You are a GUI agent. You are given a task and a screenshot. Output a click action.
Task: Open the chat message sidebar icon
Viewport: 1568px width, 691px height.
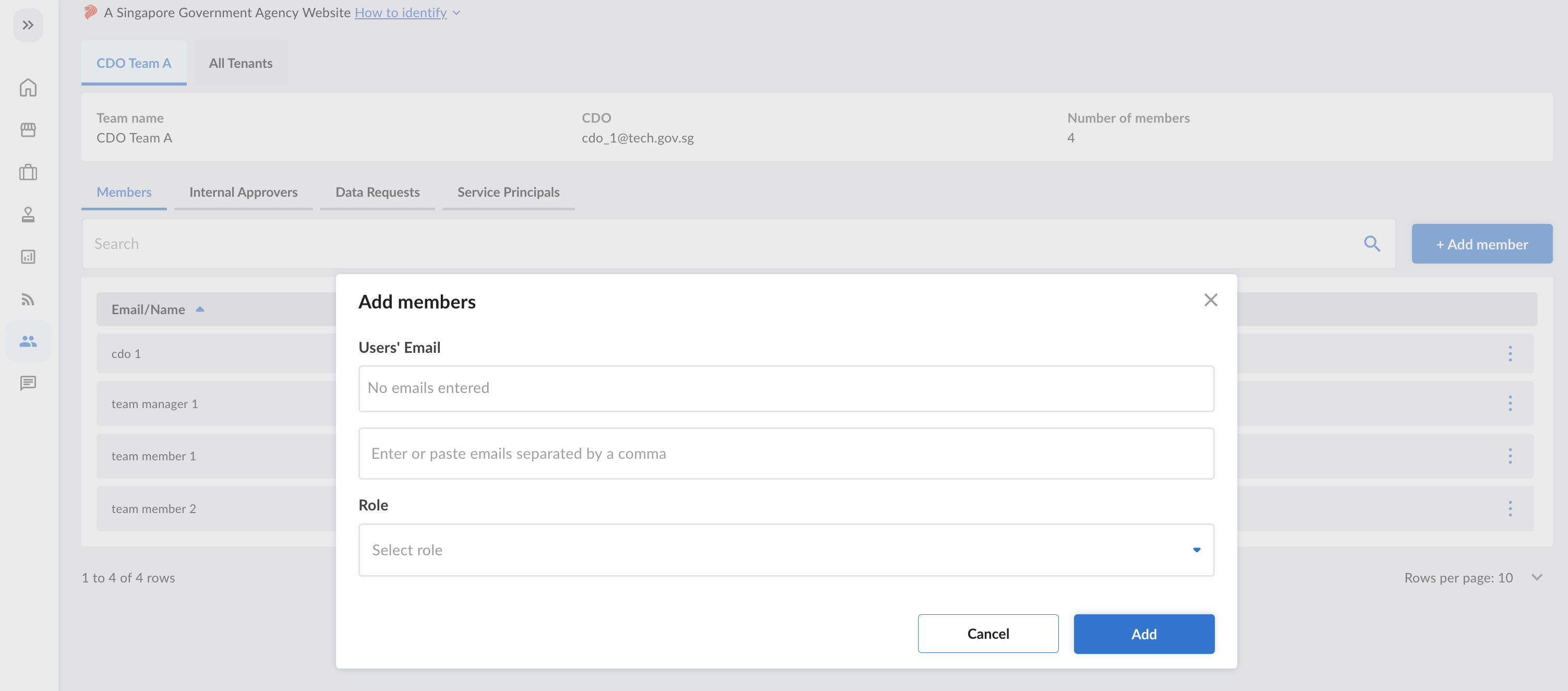click(28, 383)
